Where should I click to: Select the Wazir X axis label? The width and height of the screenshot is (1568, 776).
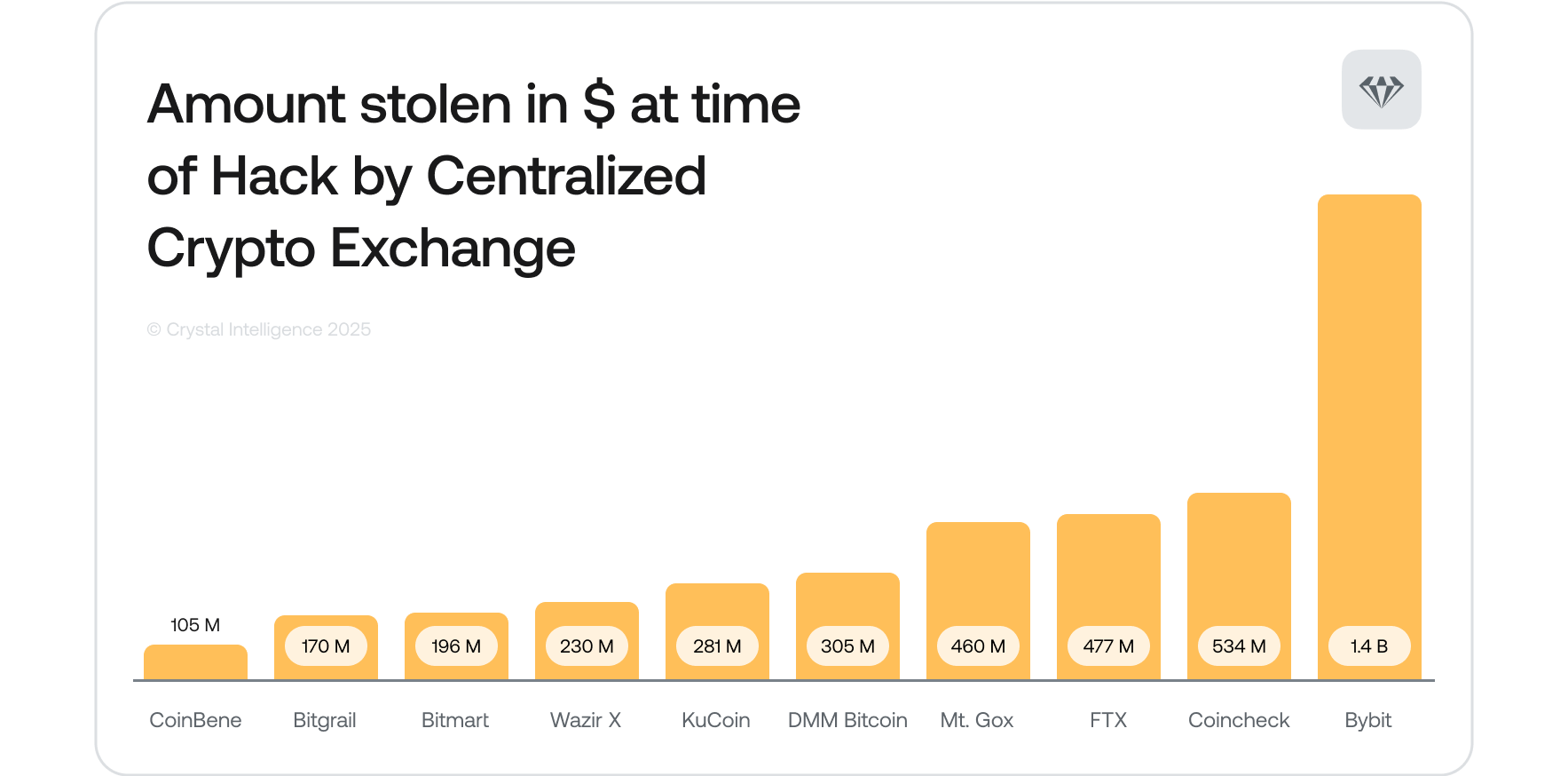click(586, 720)
